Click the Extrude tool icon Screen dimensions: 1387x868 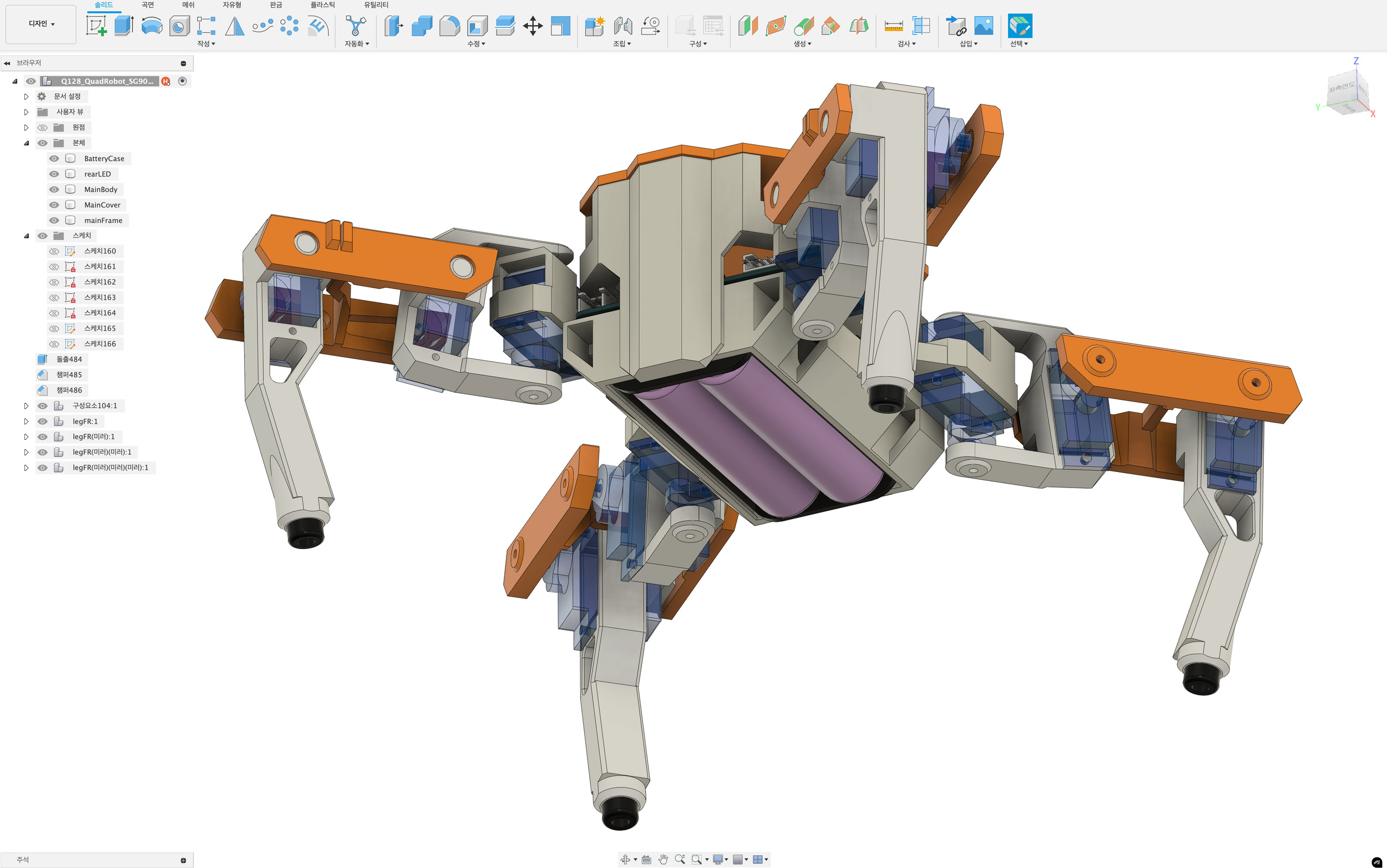pos(123,26)
